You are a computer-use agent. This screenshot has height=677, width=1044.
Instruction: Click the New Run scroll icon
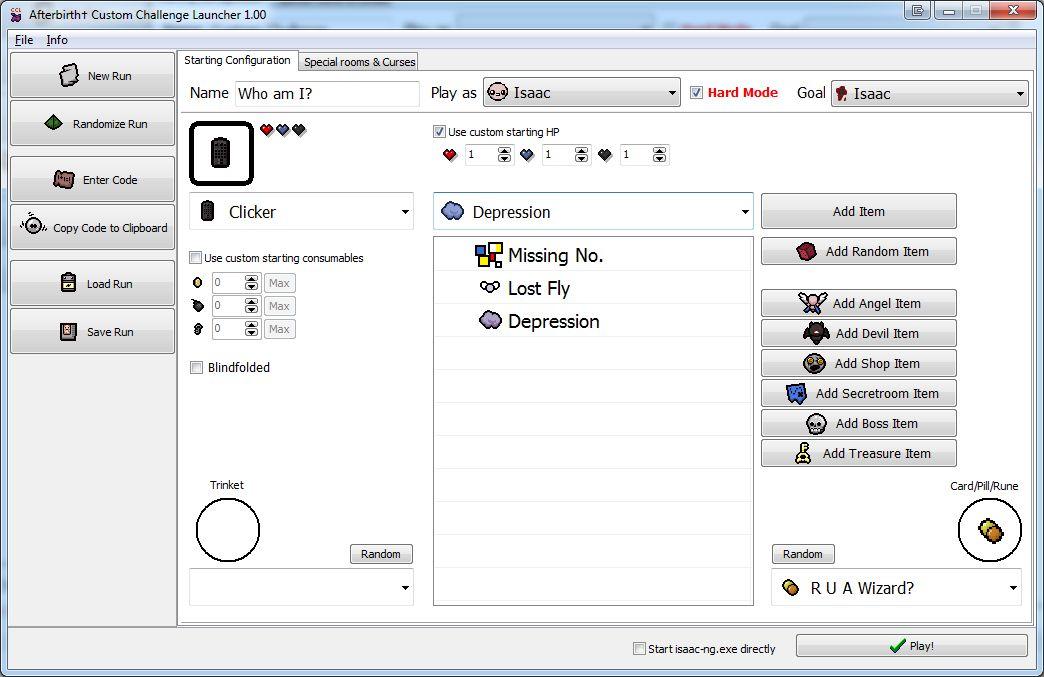[69, 75]
